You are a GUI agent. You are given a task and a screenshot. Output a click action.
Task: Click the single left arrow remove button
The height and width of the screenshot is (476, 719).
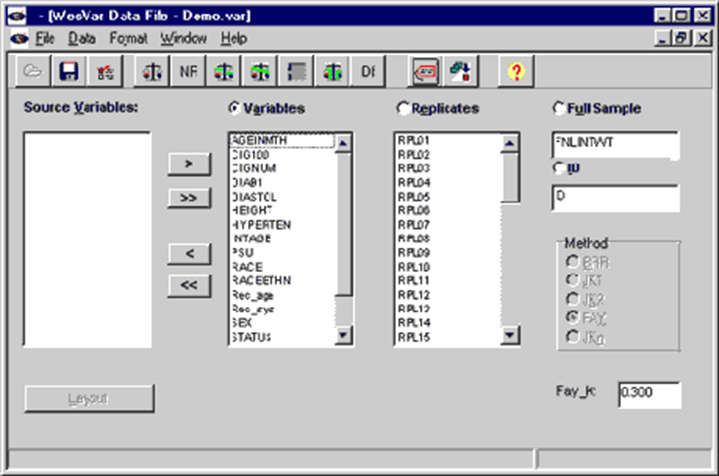(x=189, y=254)
